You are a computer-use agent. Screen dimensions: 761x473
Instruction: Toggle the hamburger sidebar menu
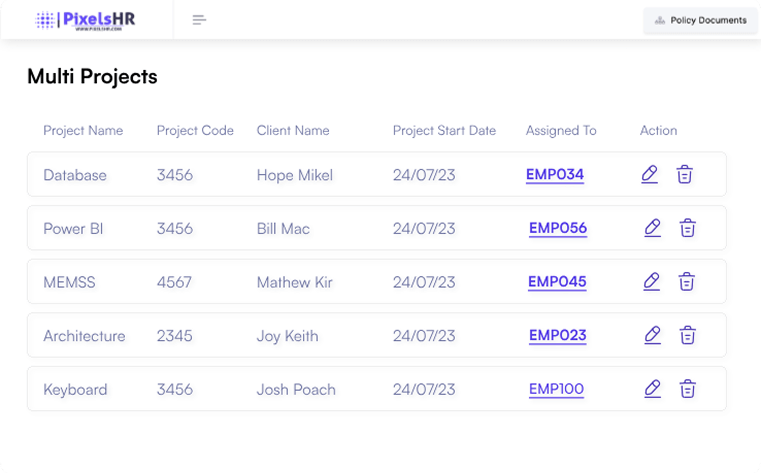click(199, 20)
